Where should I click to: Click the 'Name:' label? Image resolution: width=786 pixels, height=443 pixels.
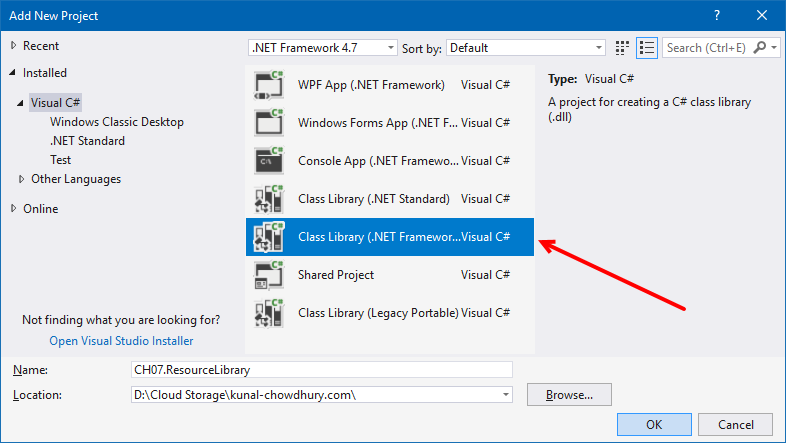[31, 370]
